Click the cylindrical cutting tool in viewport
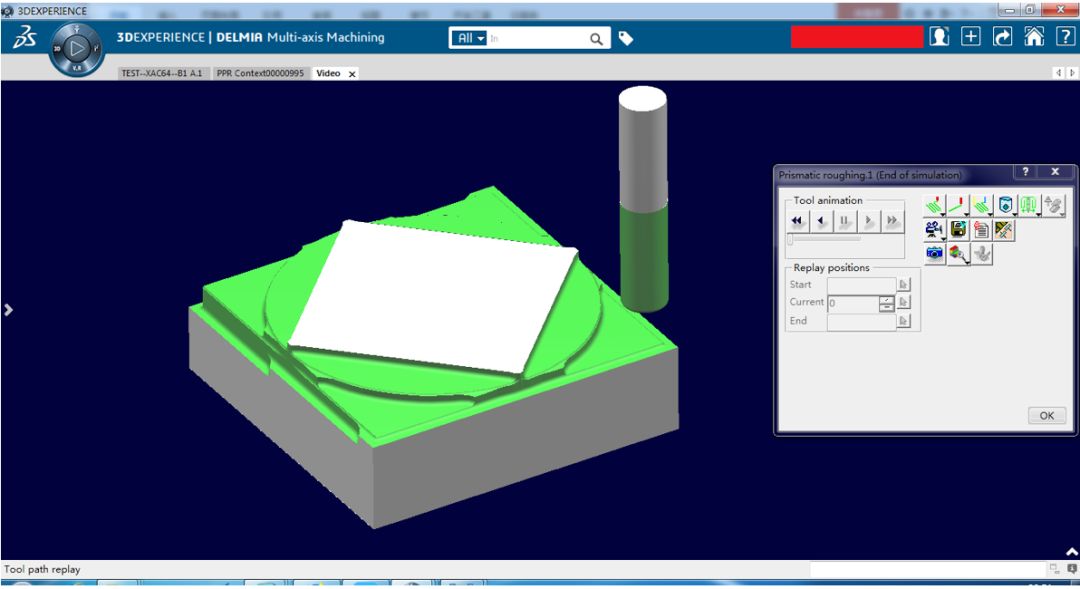This screenshot has height=589, width=1080. 643,198
